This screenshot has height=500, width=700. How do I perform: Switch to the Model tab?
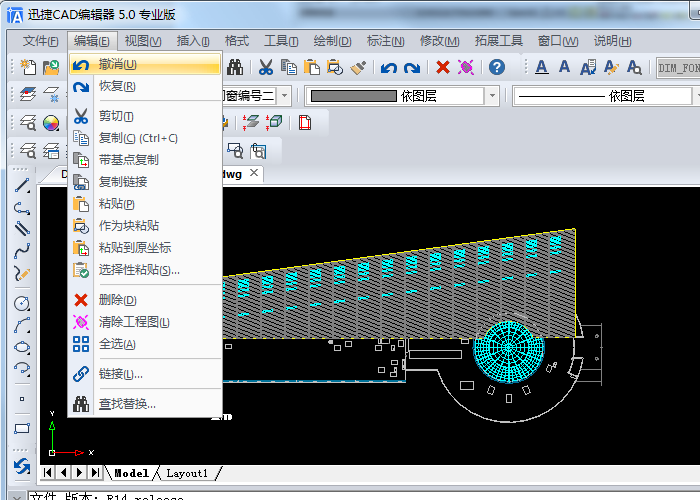point(131,473)
